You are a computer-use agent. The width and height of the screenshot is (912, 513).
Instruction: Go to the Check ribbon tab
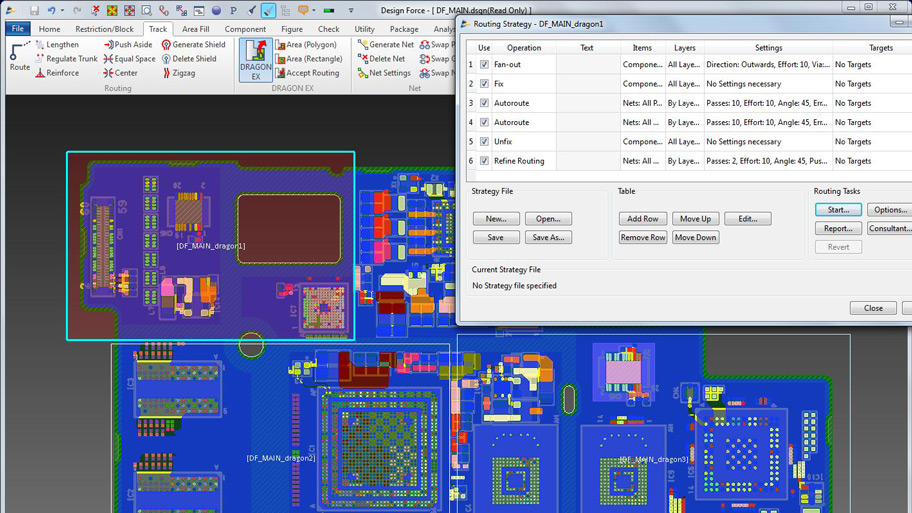coord(328,29)
